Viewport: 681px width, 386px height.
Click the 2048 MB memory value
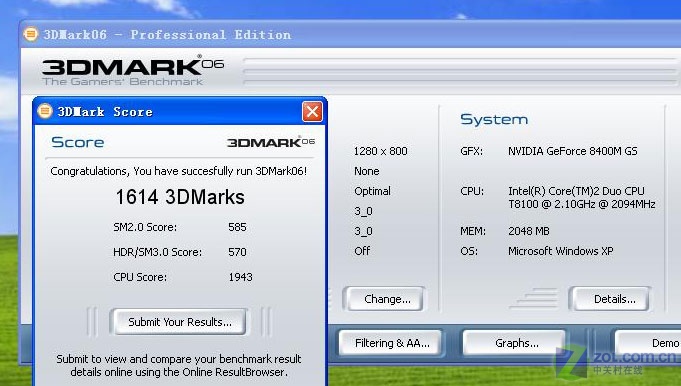coord(529,231)
